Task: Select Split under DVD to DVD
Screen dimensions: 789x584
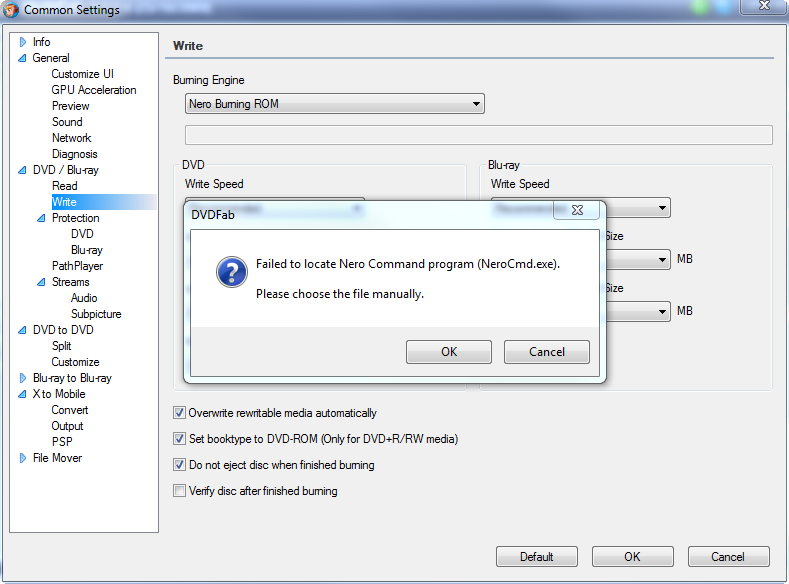Action: [61, 346]
